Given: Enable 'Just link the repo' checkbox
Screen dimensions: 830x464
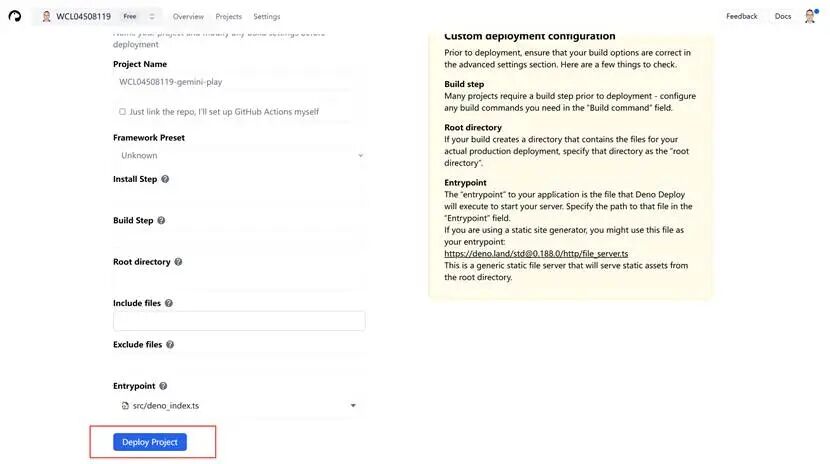Looking at the screenshot, I should coord(122,112).
